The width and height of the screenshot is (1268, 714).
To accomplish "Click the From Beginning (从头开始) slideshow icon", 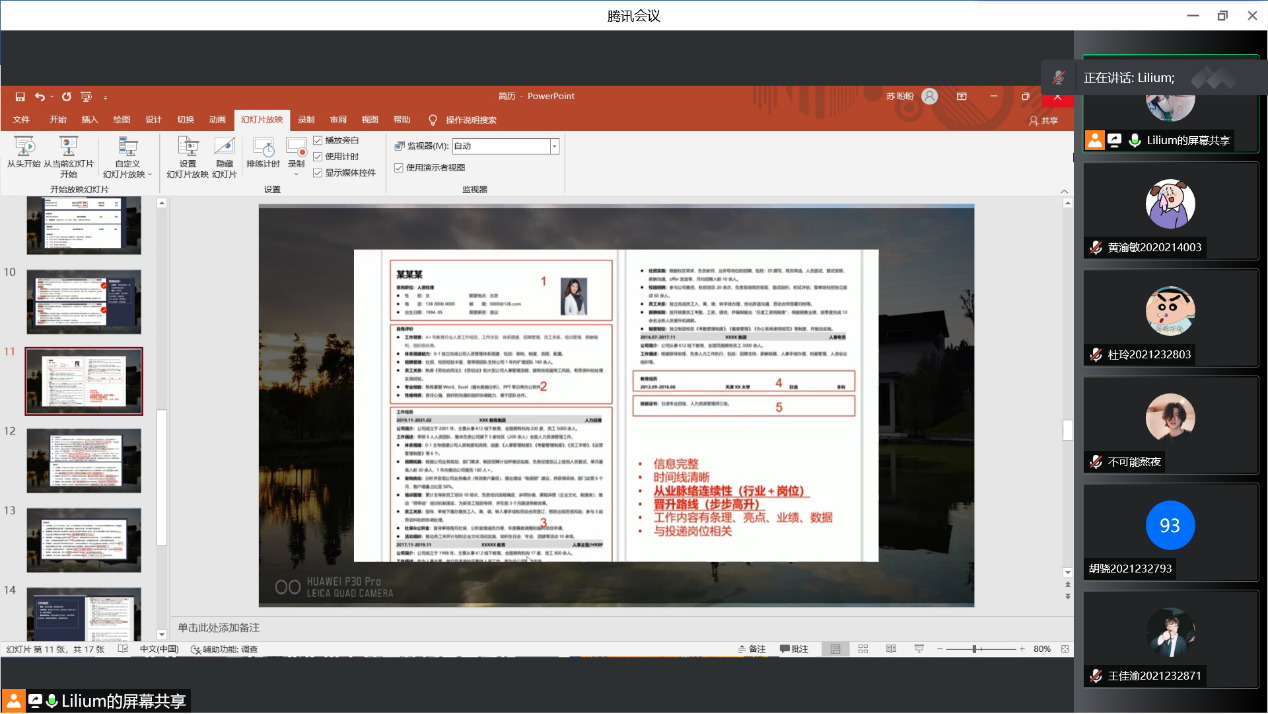I will 24,148.
